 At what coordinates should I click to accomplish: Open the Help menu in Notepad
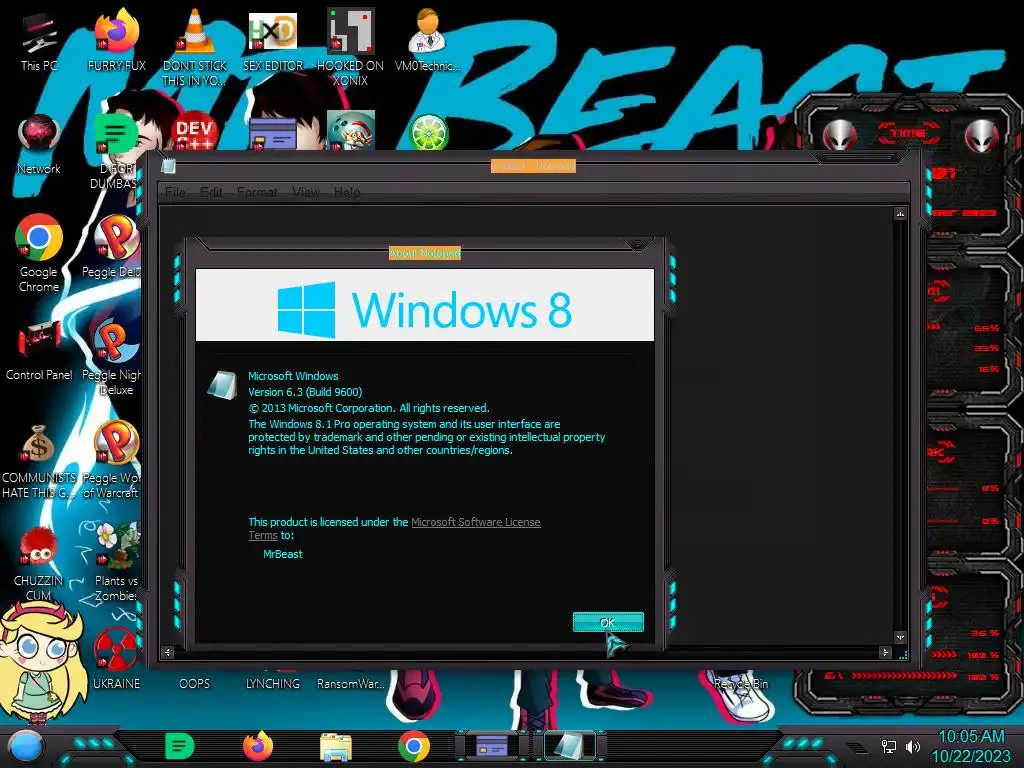pos(347,192)
